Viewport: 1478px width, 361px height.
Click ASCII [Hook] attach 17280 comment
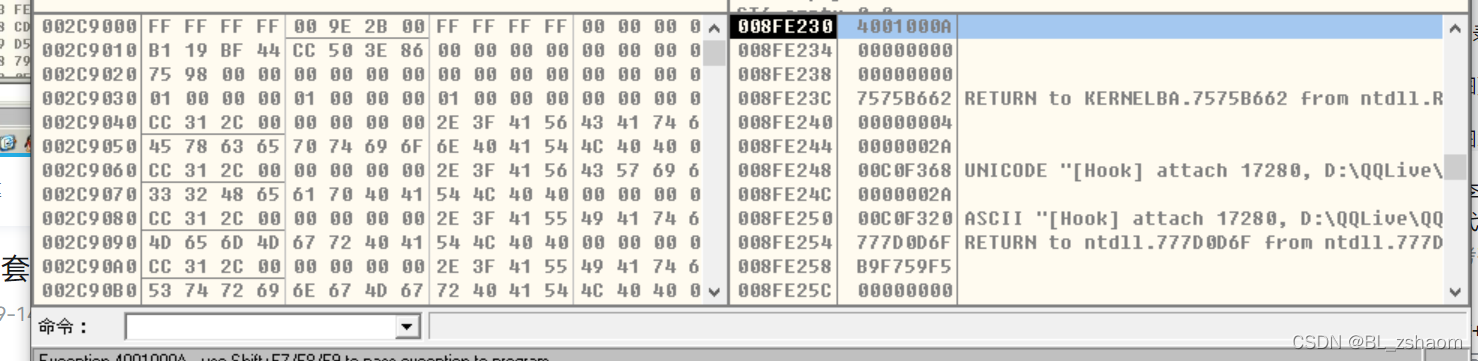click(x=1203, y=218)
